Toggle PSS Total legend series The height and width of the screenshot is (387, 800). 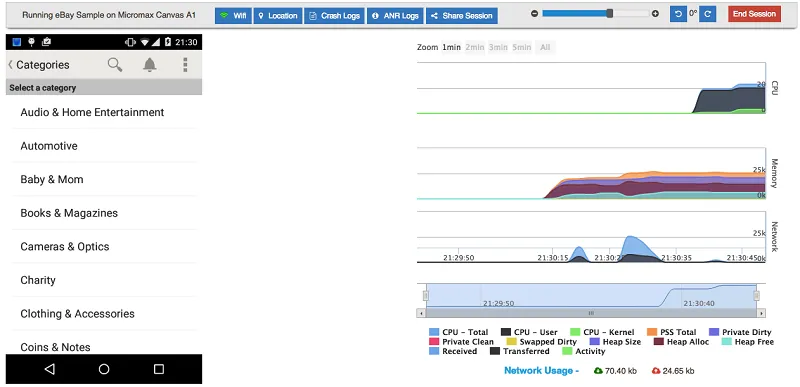[x=671, y=332]
